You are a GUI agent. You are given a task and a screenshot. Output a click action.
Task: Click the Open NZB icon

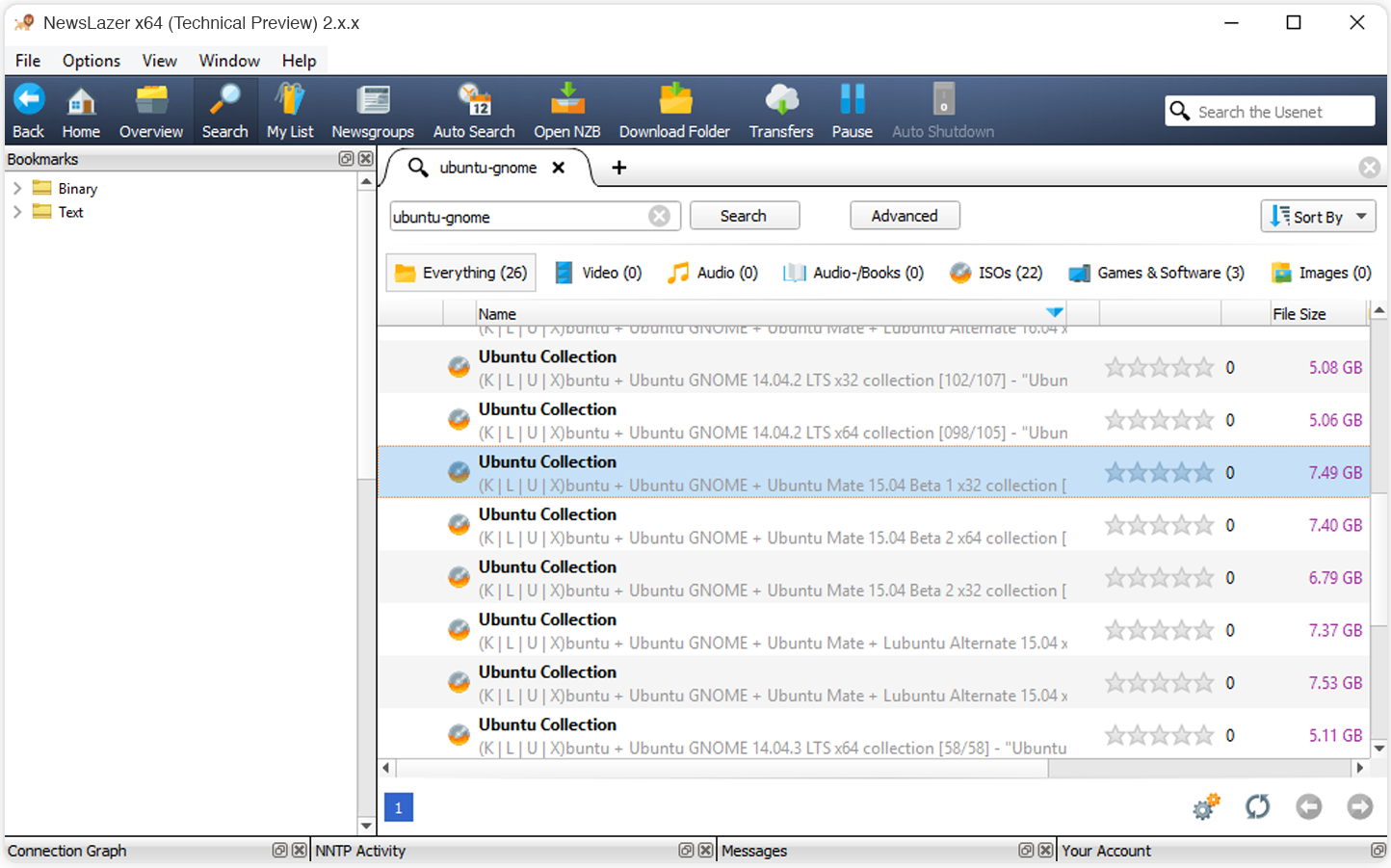pyautogui.click(x=567, y=100)
